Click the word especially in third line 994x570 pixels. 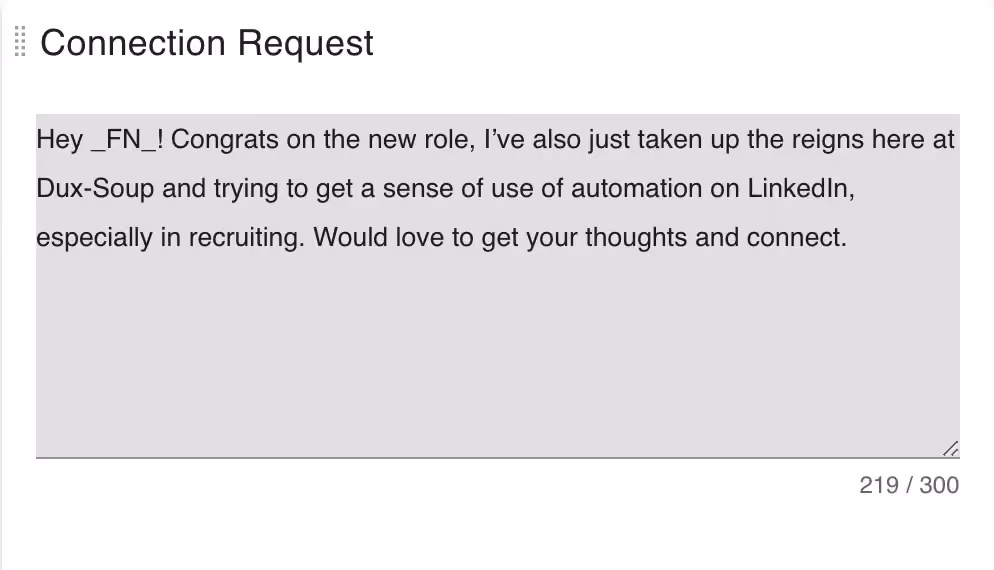point(94,238)
